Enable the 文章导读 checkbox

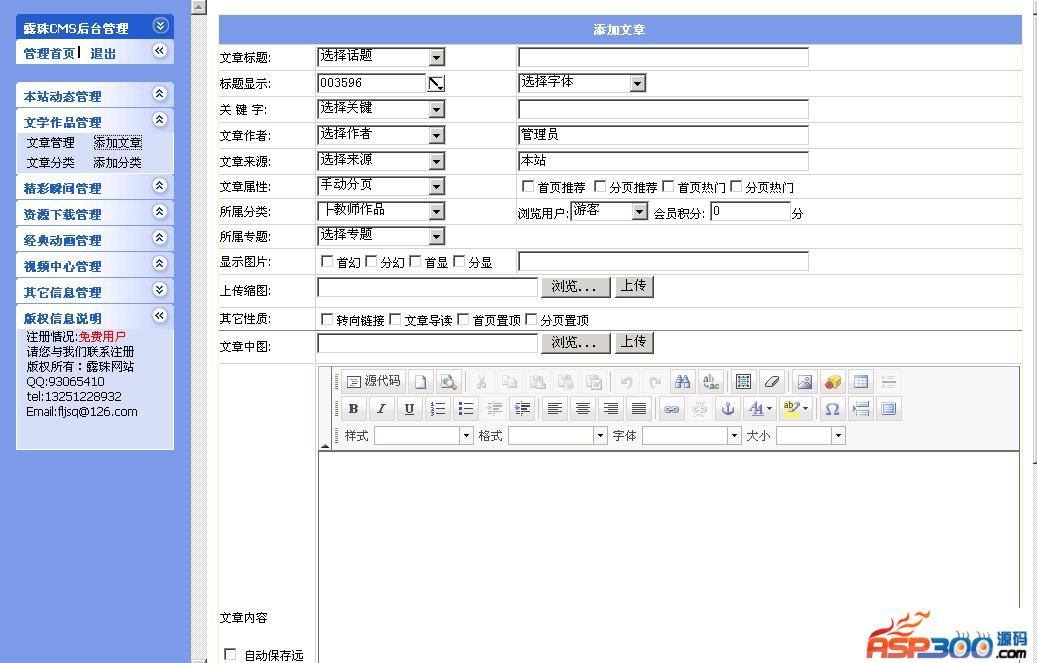(x=395, y=319)
